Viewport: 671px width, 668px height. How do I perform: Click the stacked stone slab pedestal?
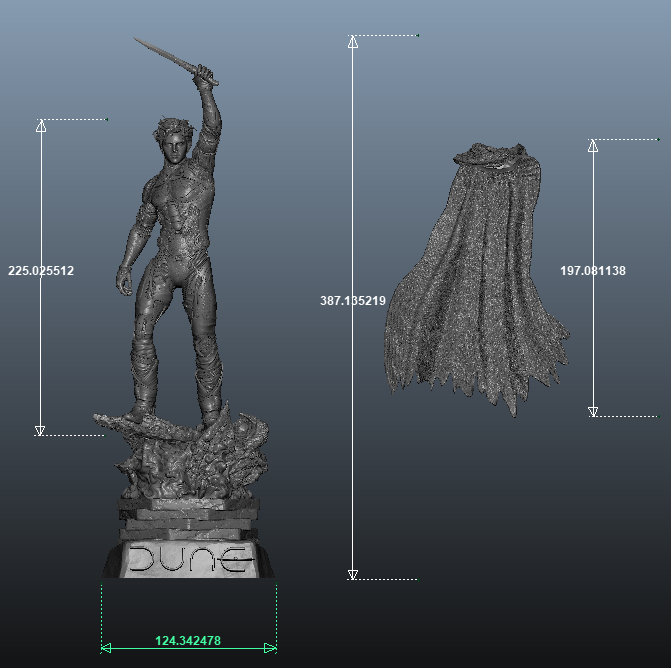click(188, 519)
